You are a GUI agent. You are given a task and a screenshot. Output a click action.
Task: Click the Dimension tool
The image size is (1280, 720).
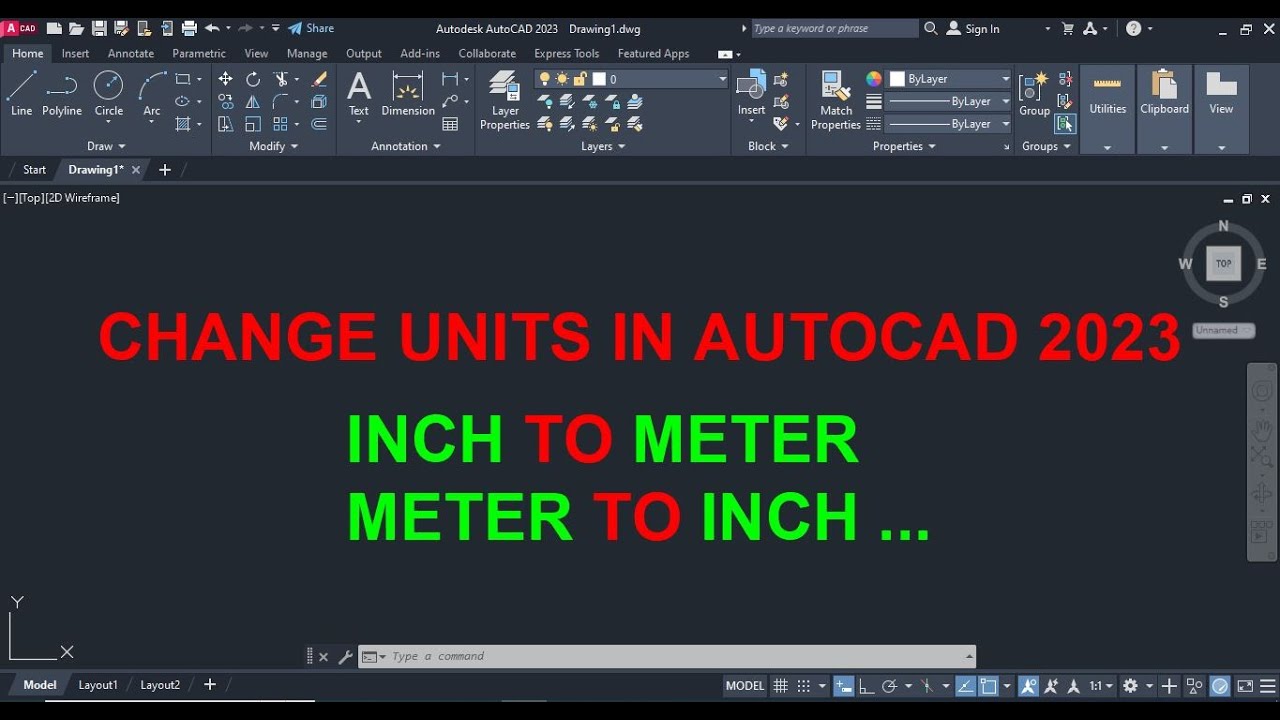pyautogui.click(x=408, y=93)
